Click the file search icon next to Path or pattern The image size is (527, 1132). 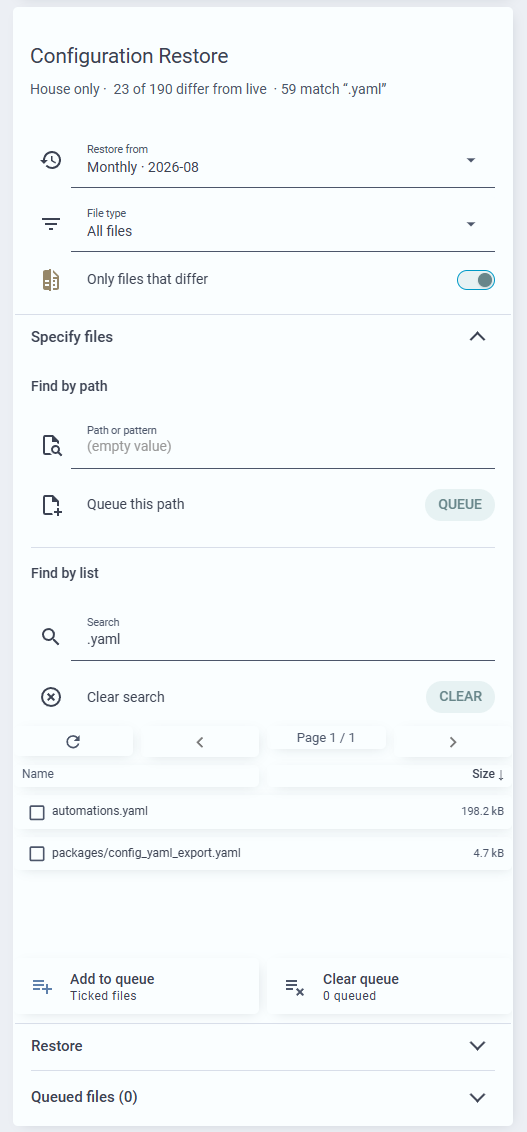[51, 445]
